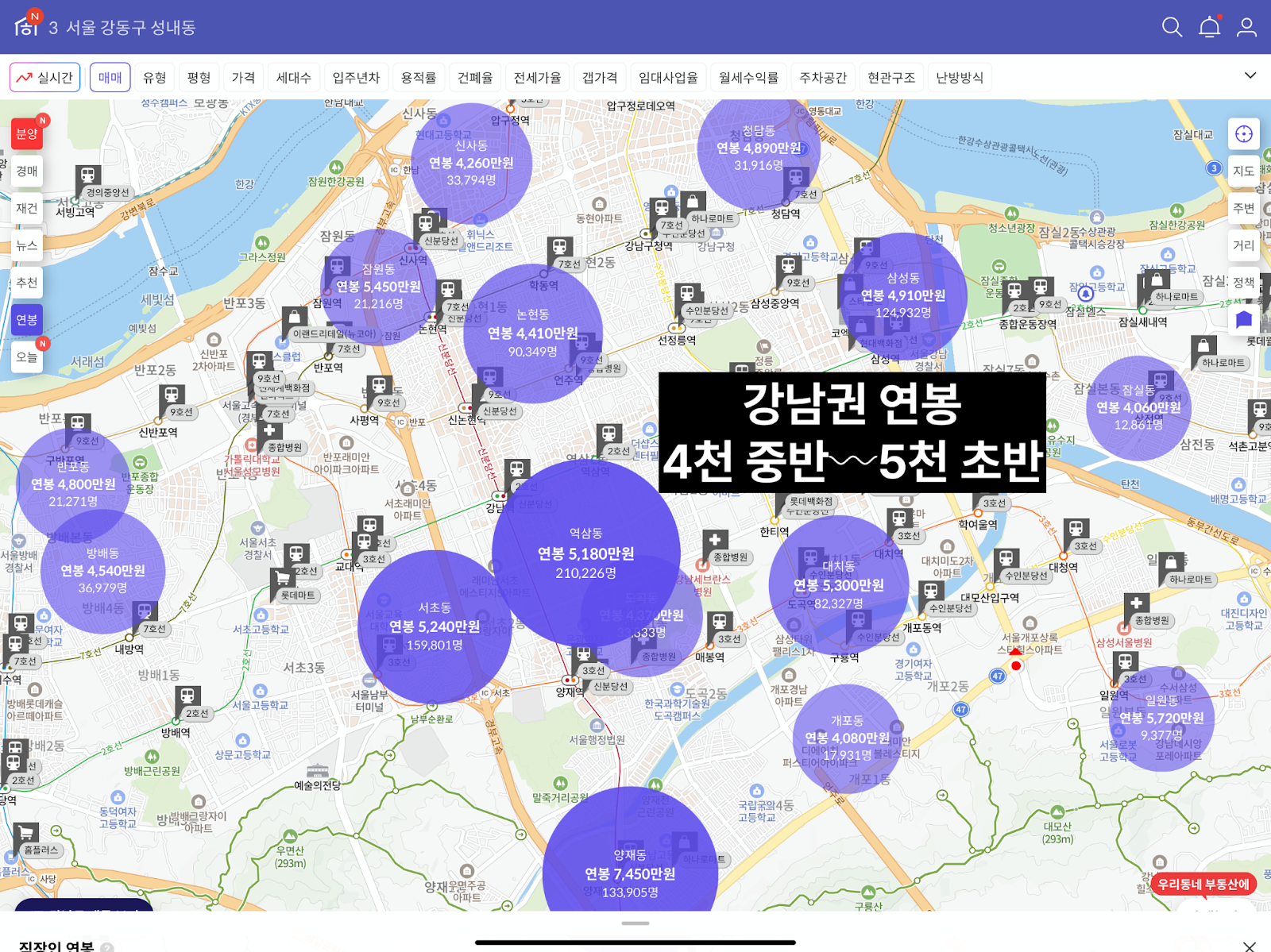Open the user profile icon
The image size is (1271, 952).
pyautogui.click(x=1247, y=27)
